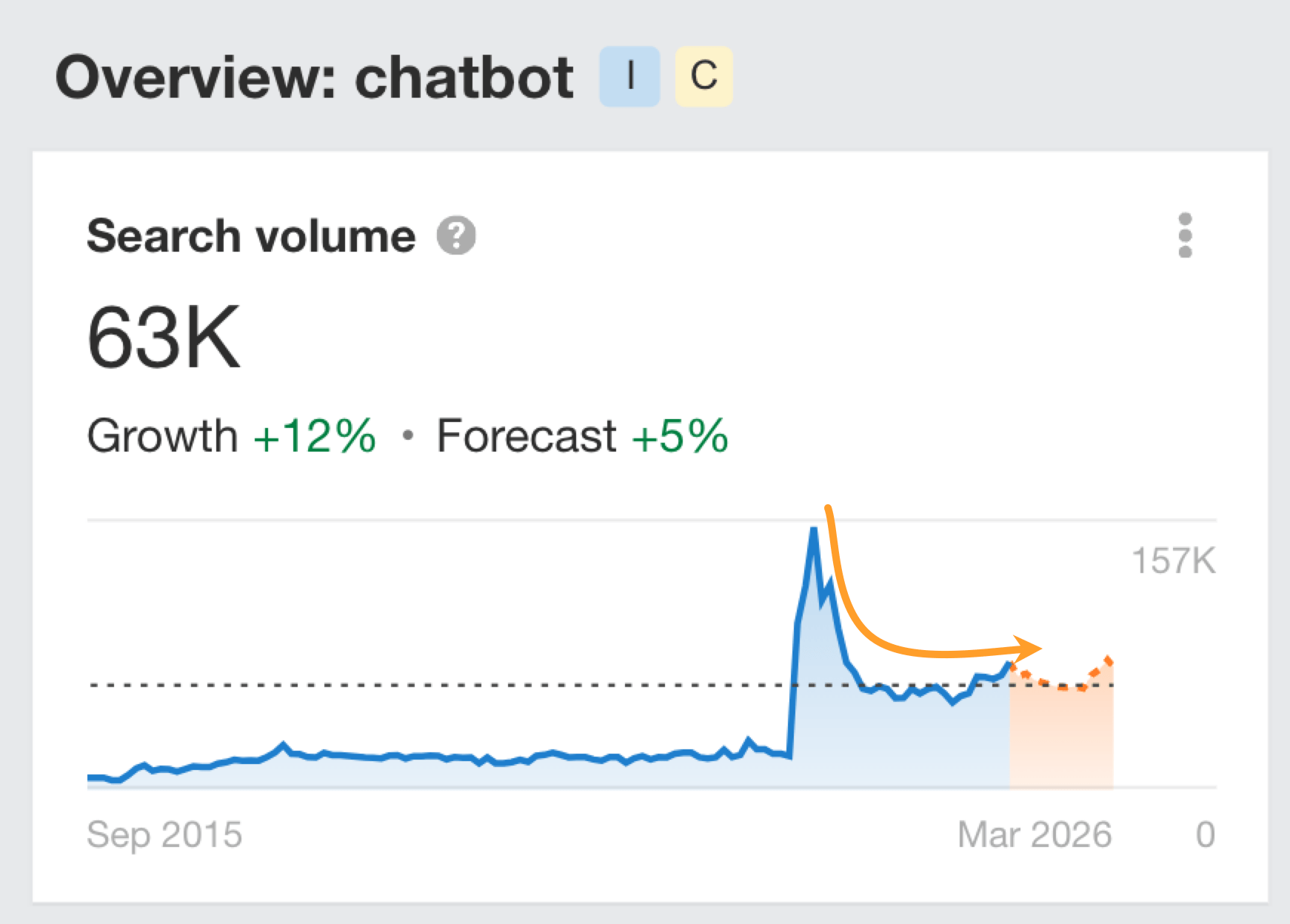Screen dimensions: 1290x924
Task: Click the "Overview: chatbot" heading
Action: tap(317, 74)
